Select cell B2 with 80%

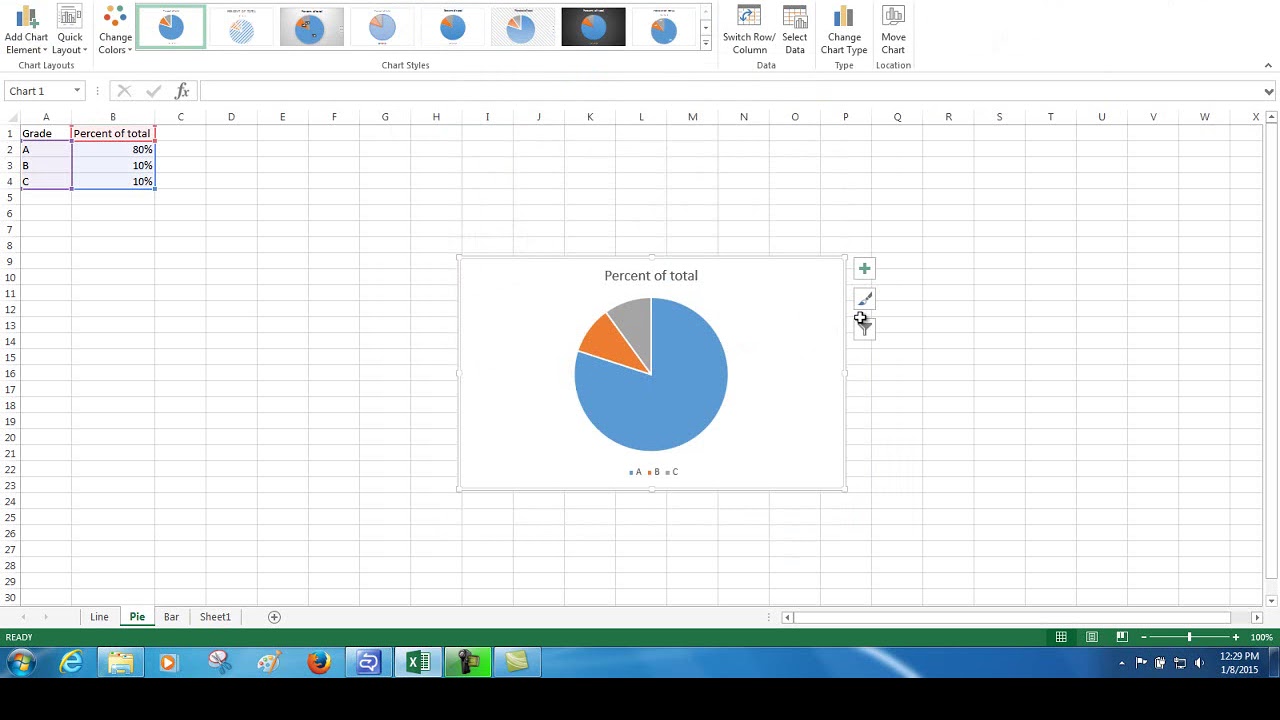tap(113, 149)
